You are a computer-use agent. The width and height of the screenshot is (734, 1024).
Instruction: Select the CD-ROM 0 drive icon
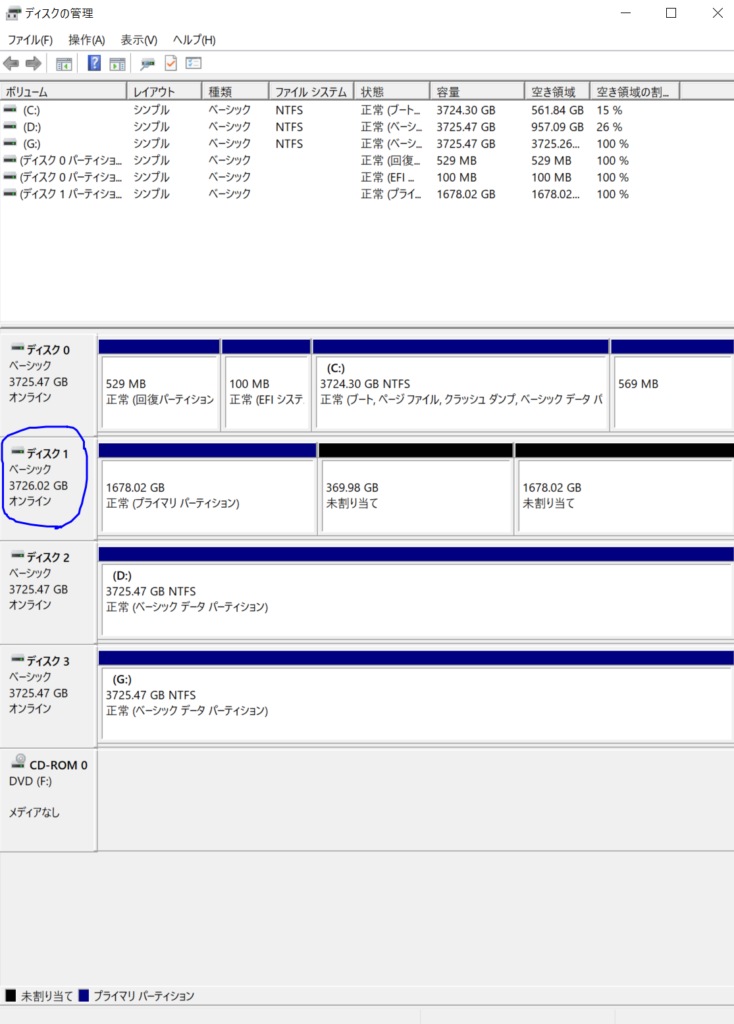point(18,763)
